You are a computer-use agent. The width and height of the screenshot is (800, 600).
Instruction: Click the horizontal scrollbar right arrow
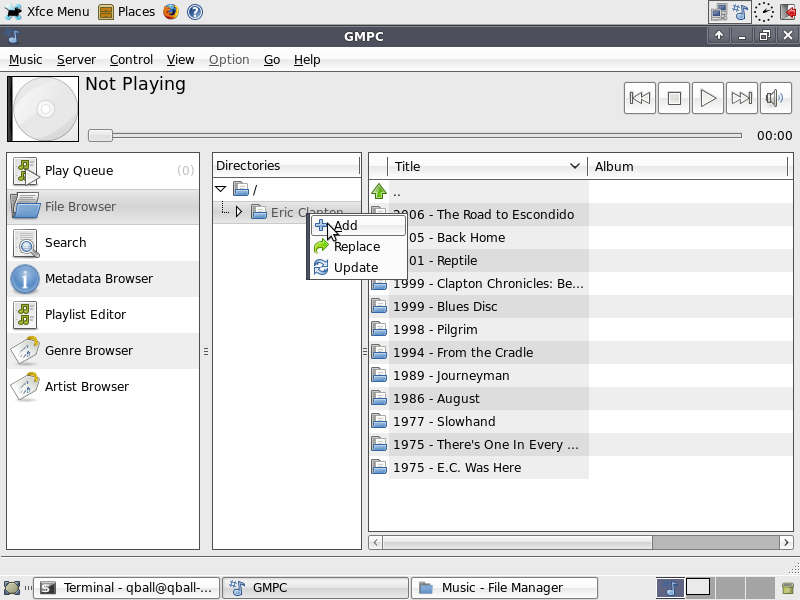pos(786,542)
